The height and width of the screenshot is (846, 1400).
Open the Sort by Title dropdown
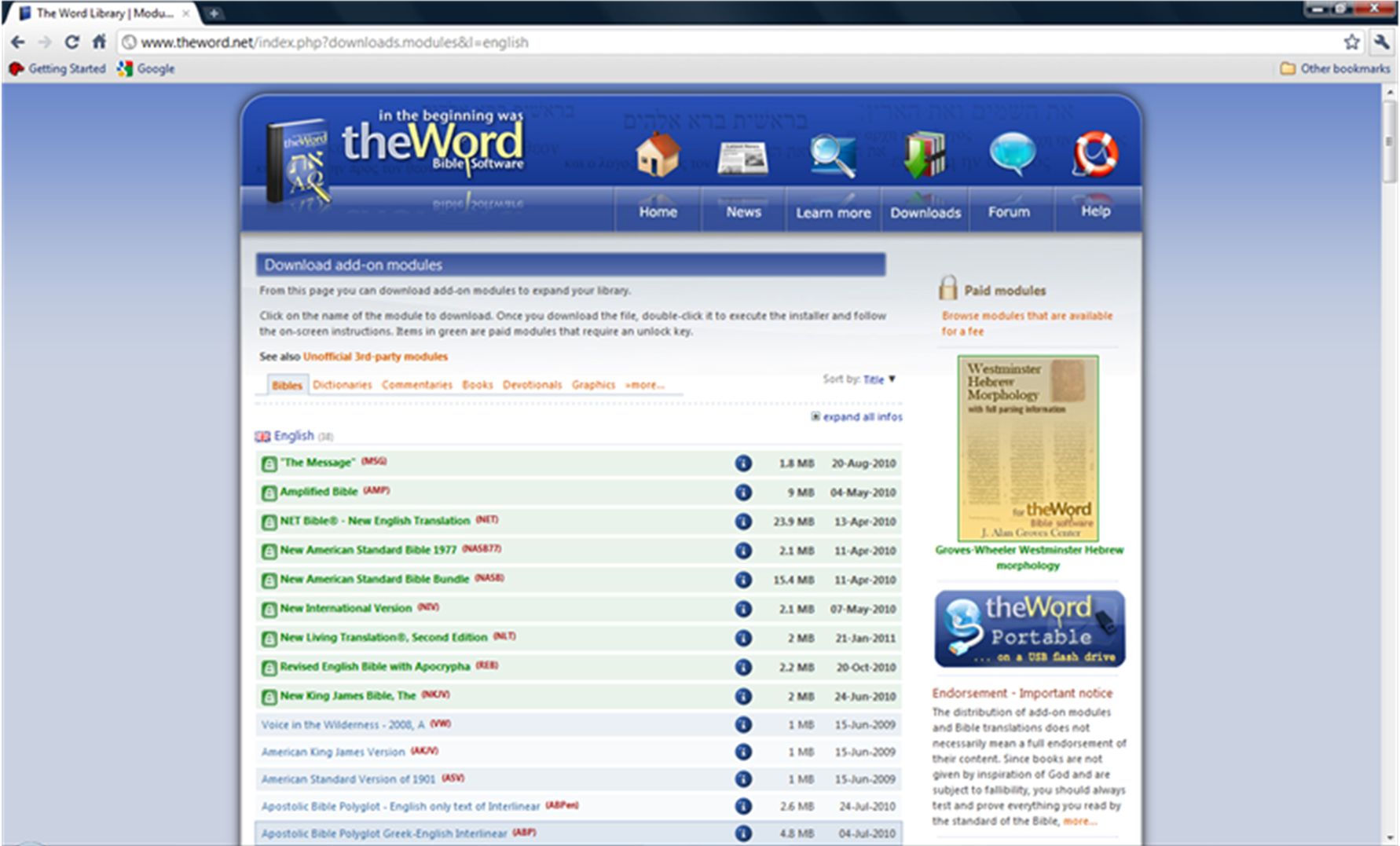879,379
